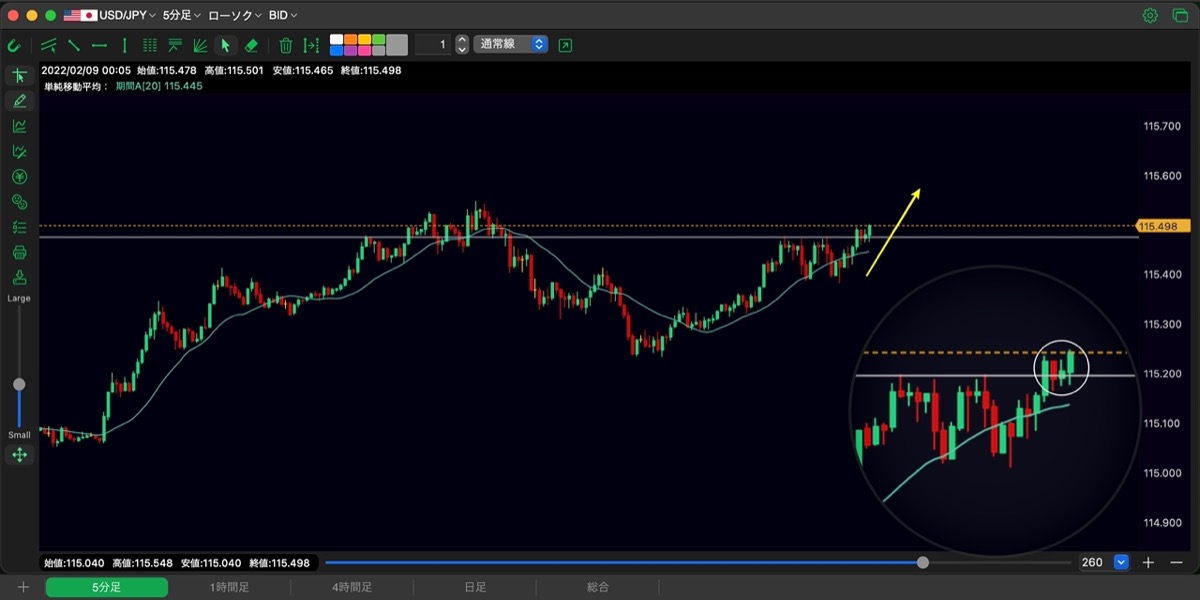Click the yen coin icon in sidebar

click(19, 177)
